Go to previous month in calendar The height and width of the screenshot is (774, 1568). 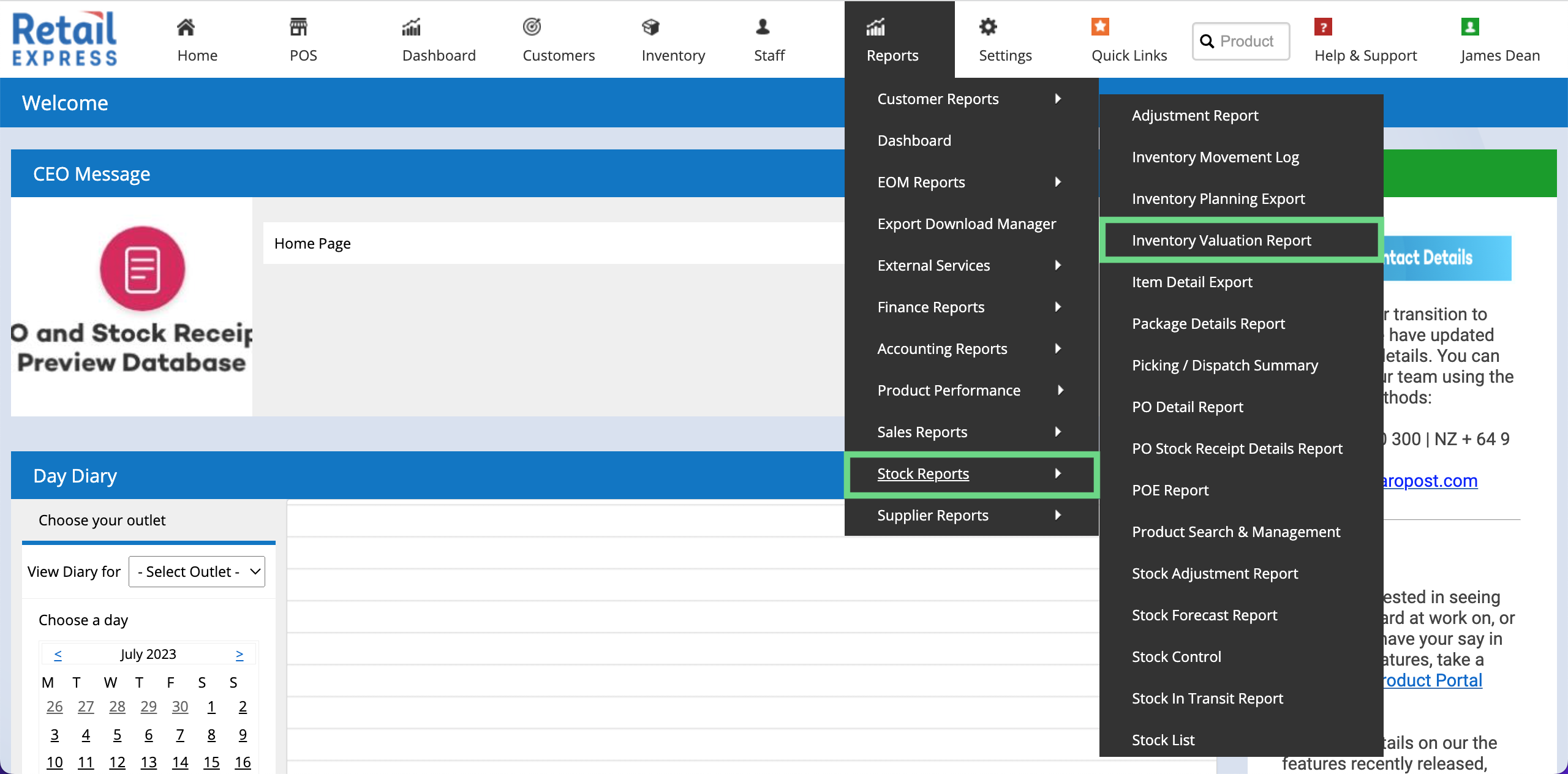(58, 654)
